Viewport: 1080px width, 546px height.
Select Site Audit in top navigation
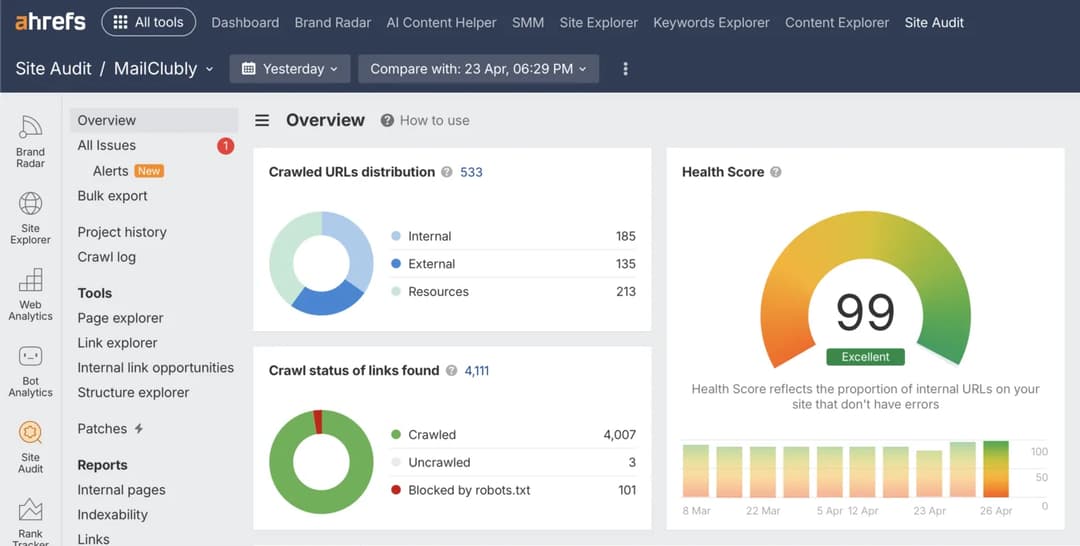[934, 23]
